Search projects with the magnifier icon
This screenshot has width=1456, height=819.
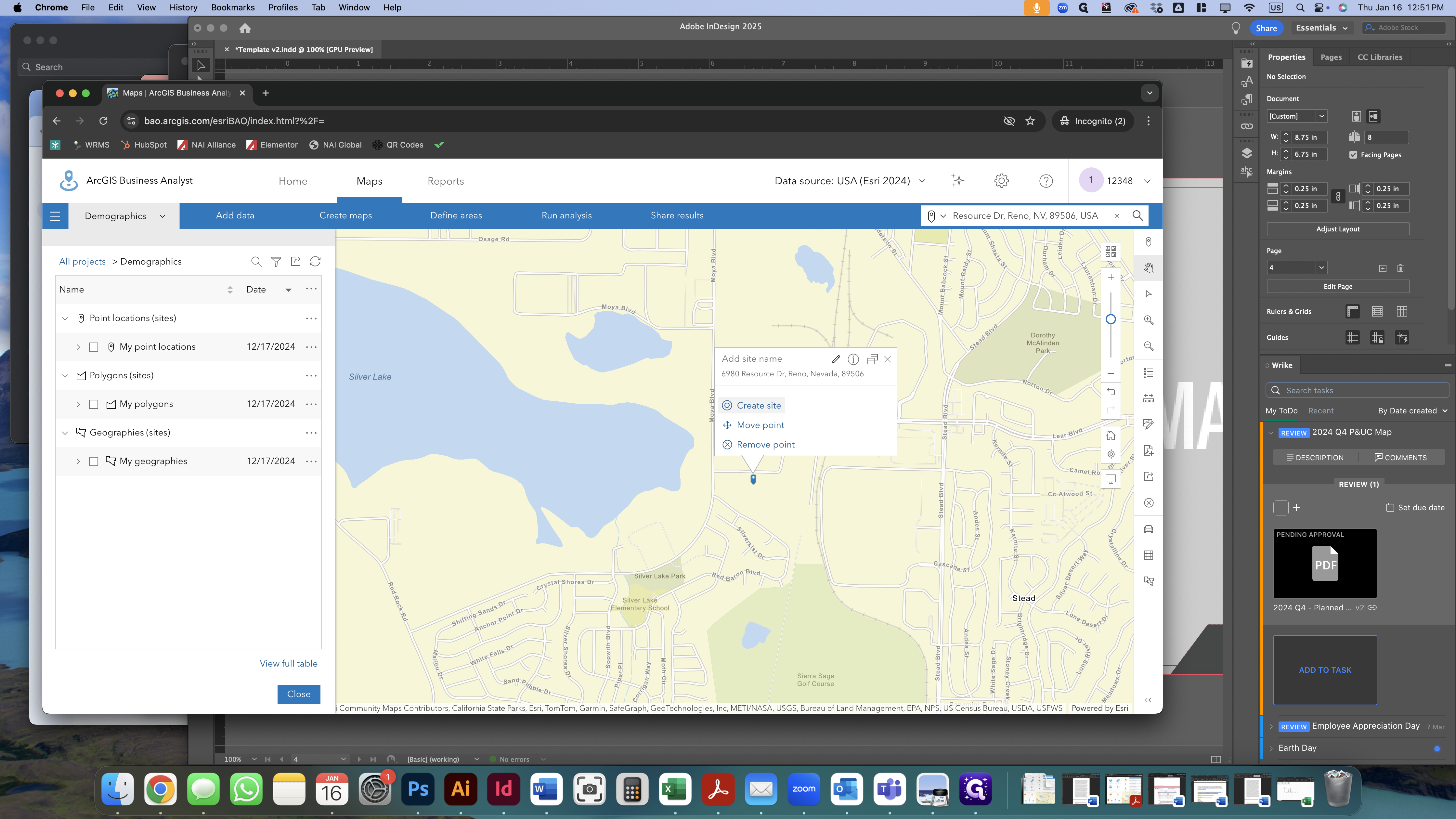(x=256, y=262)
